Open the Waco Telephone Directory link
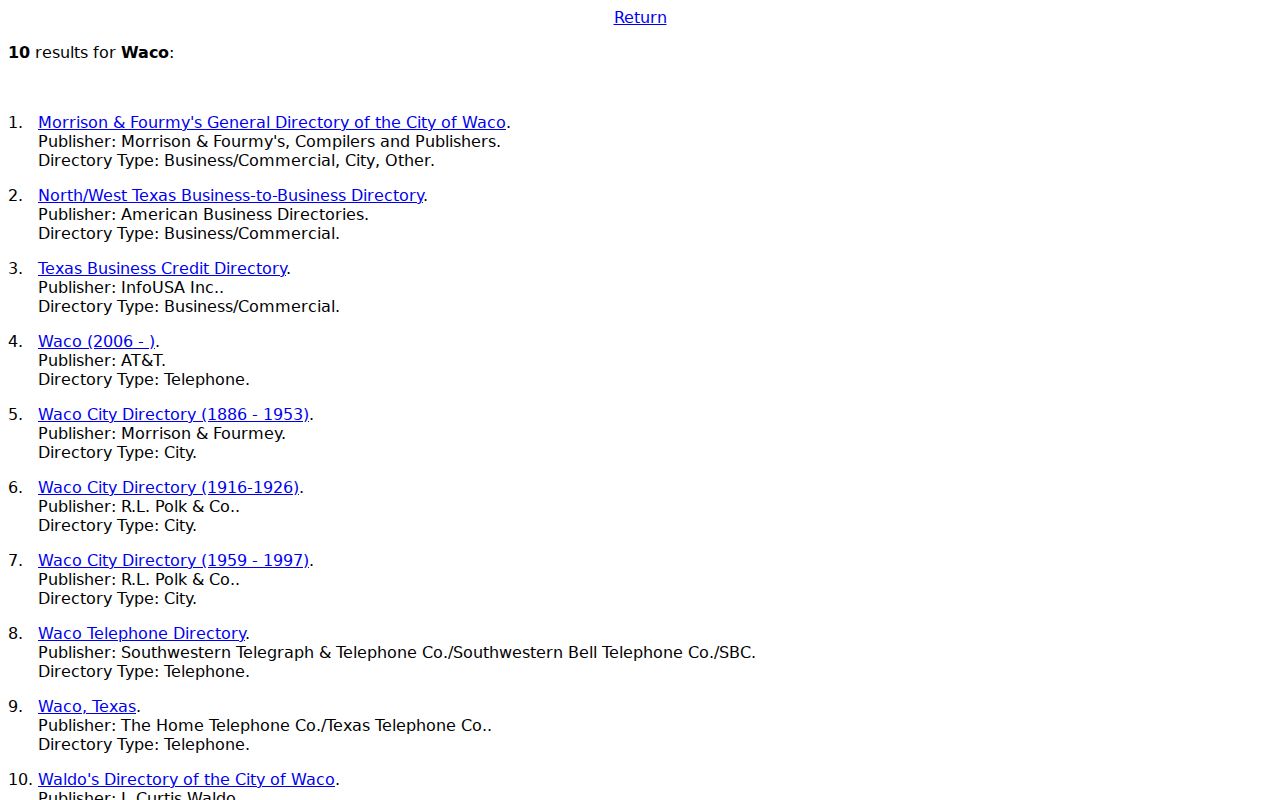The image size is (1280, 800). 142,633
